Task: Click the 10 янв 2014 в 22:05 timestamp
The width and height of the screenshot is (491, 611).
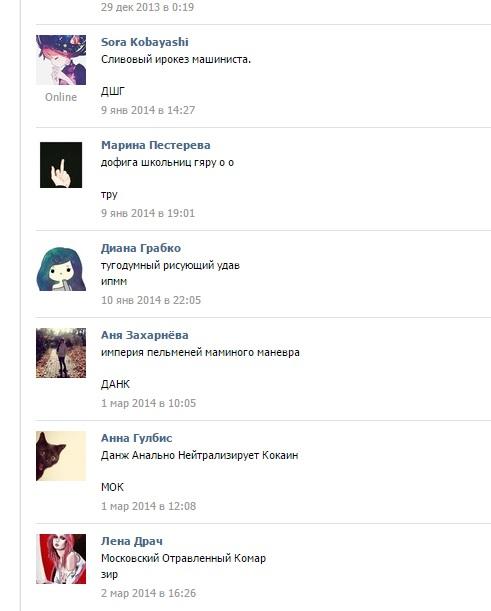Action: tap(151, 300)
